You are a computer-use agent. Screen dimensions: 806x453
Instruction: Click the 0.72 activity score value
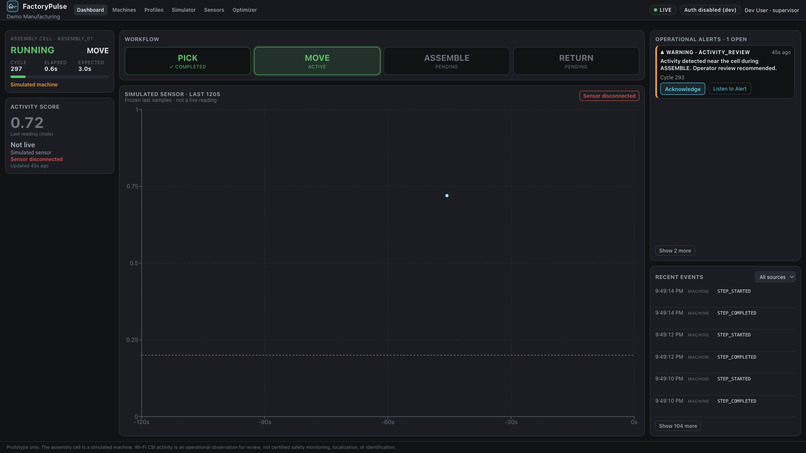pos(27,123)
